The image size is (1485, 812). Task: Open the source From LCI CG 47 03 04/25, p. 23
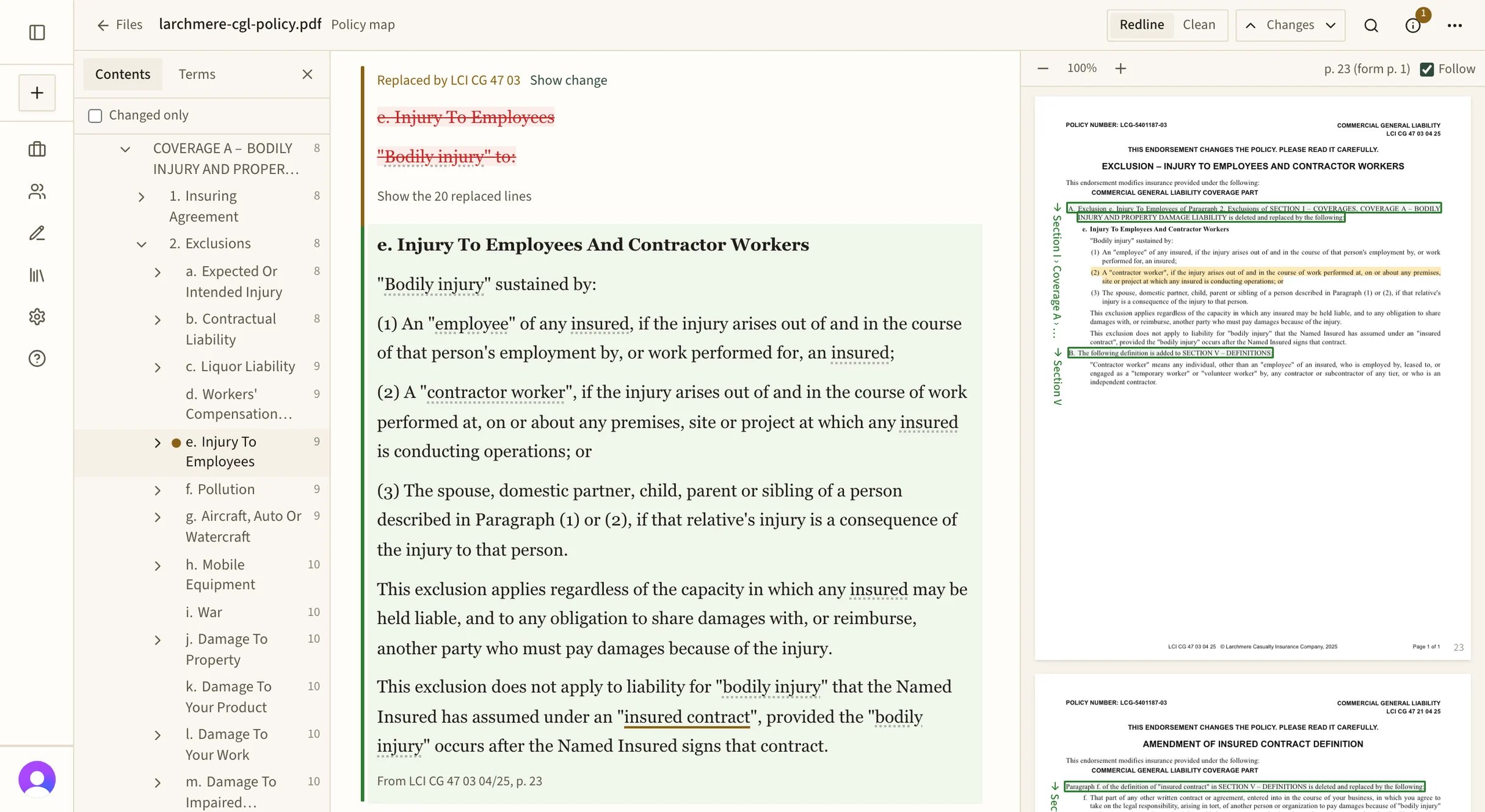pyautogui.click(x=459, y=781)
